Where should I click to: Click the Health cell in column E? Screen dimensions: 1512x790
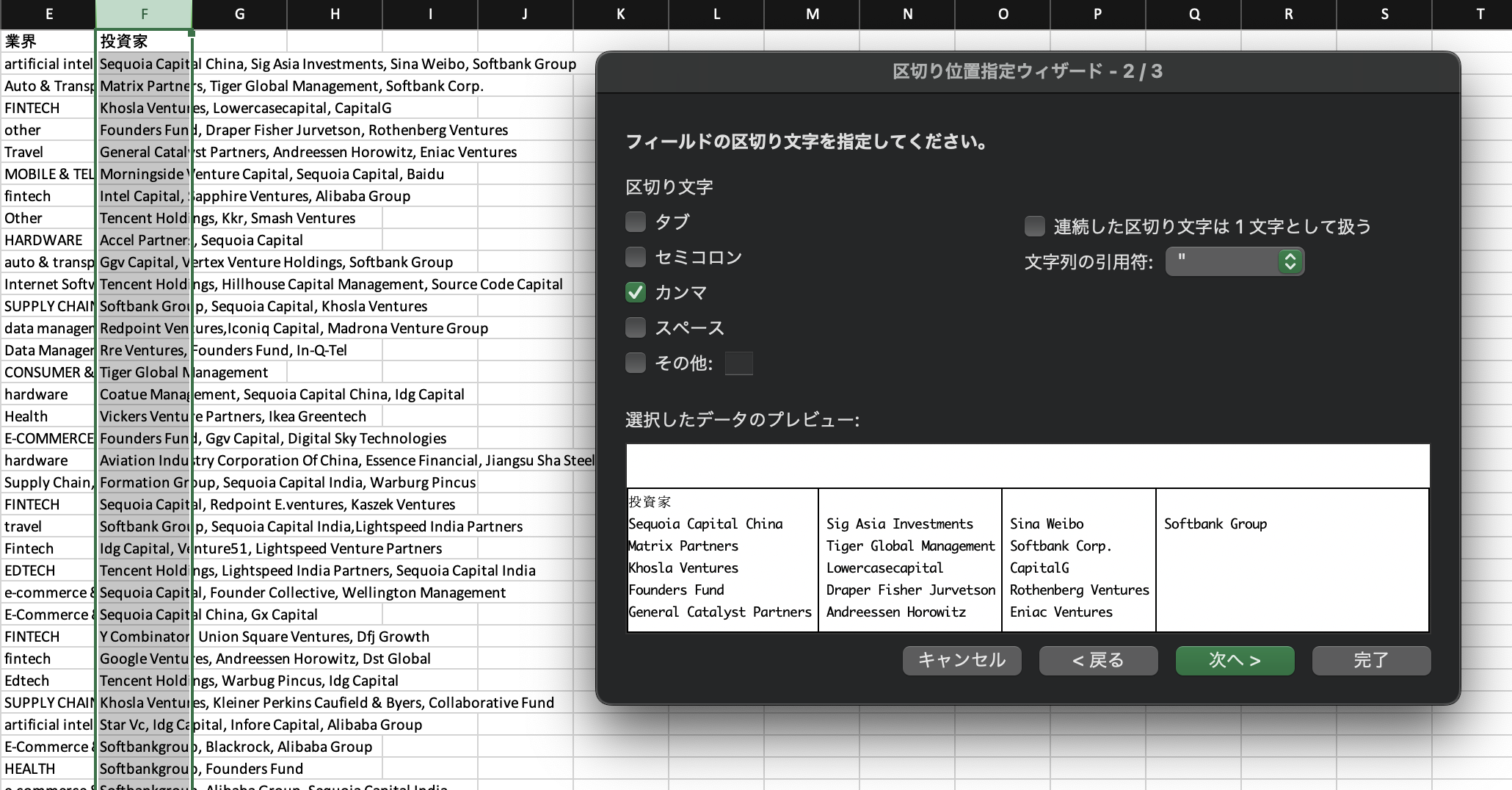click(x=48, y=416)
